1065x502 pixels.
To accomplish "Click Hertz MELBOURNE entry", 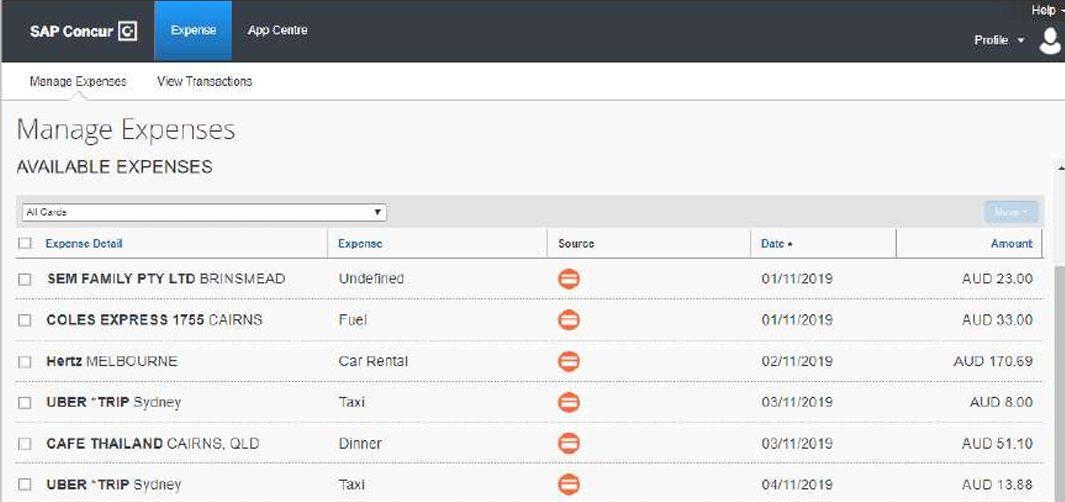I will point(112,361).
